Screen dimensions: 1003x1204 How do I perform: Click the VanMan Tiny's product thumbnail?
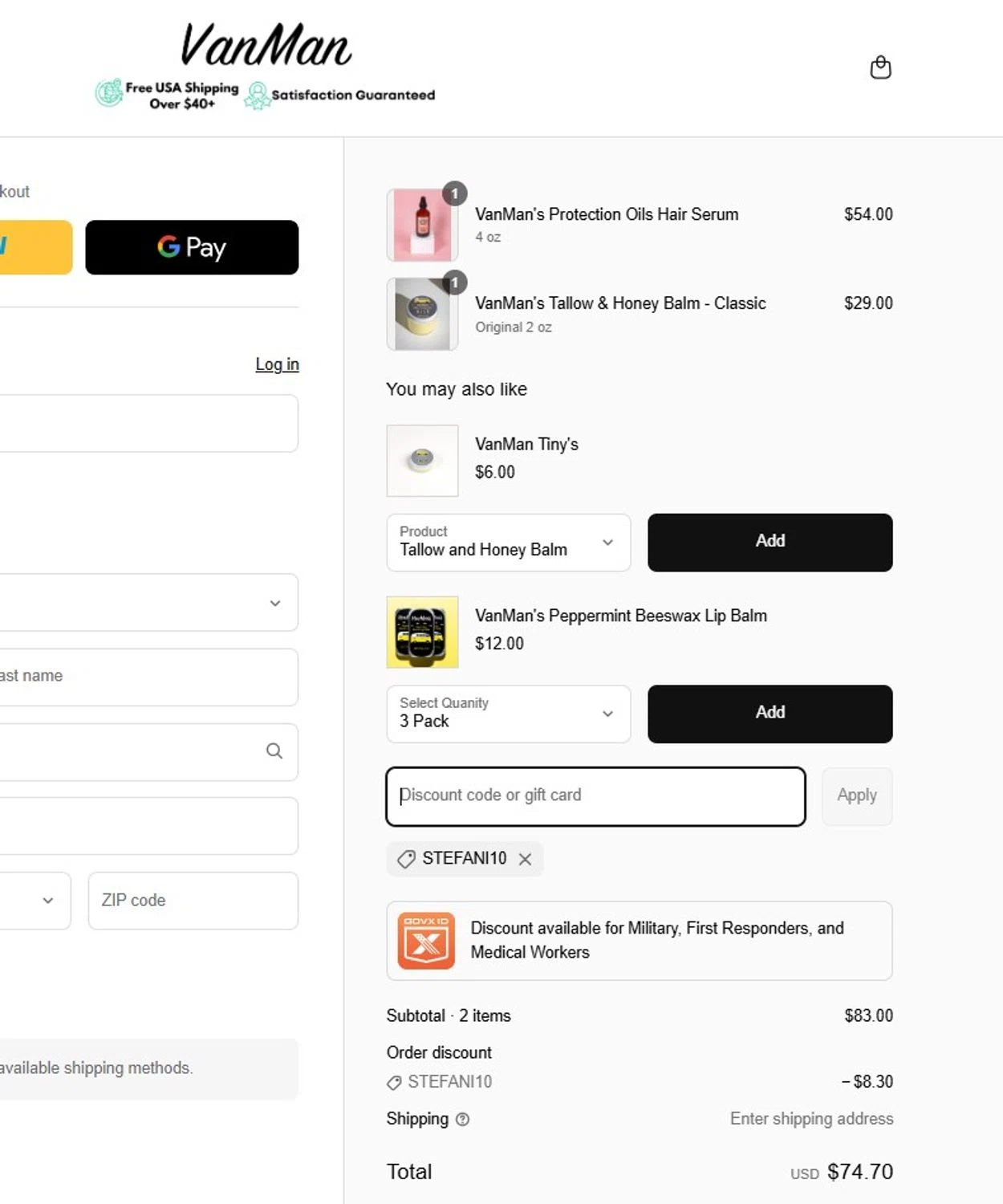tap(422, 461)
